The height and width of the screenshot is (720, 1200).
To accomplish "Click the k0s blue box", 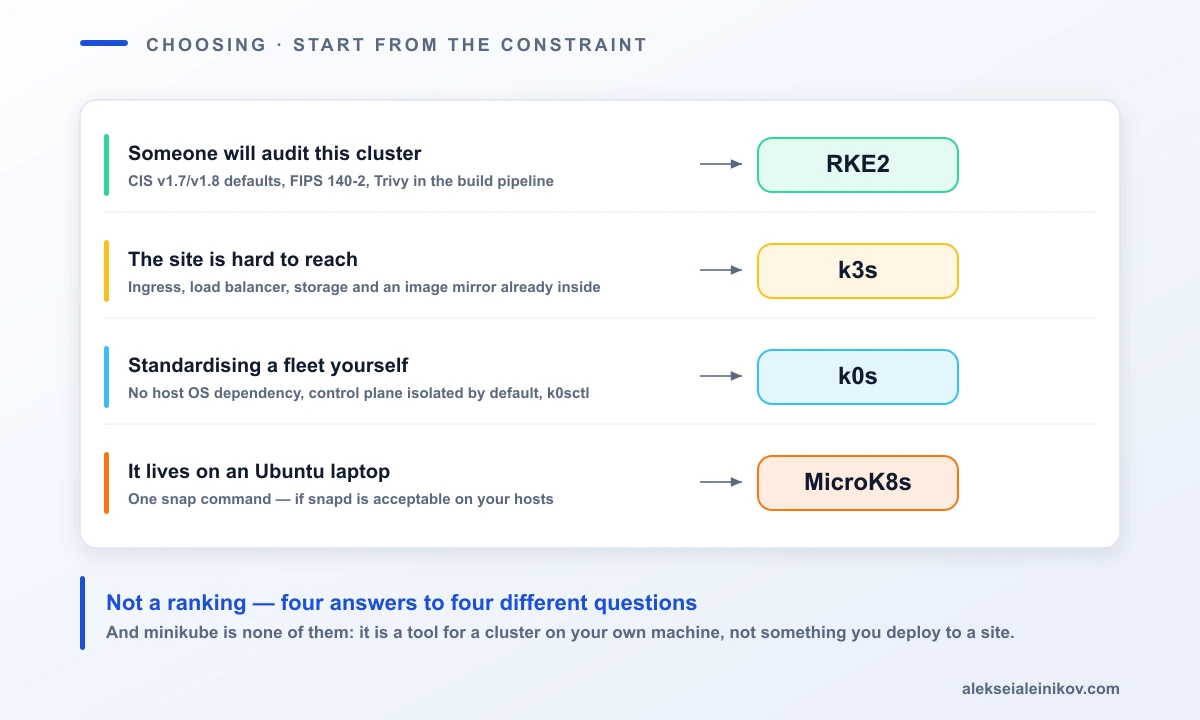I will (858, 377).
